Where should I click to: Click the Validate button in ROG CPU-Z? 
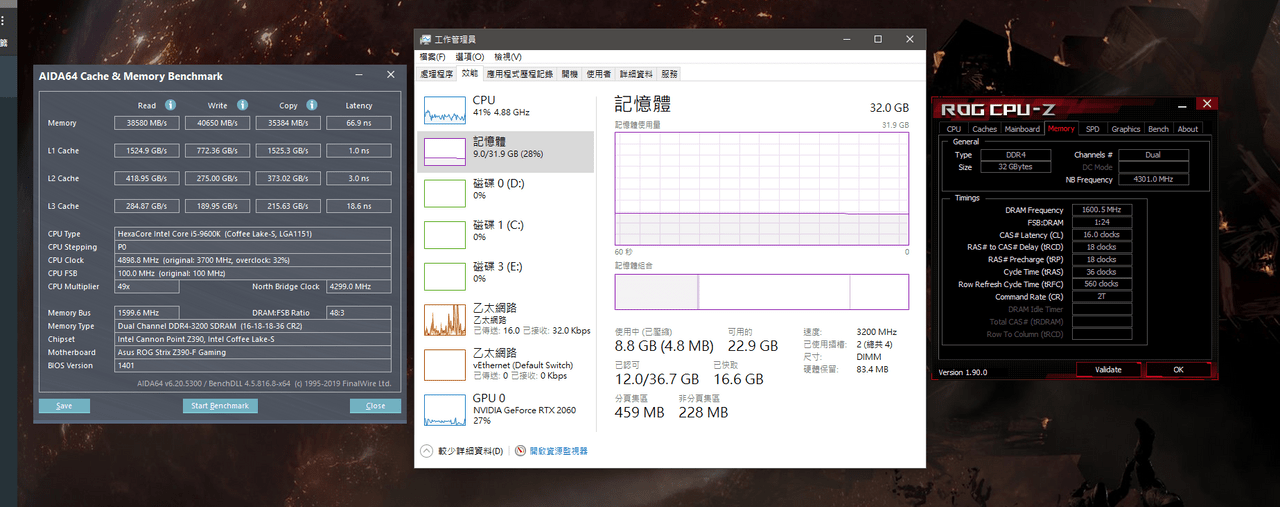tap(1108, 370)
